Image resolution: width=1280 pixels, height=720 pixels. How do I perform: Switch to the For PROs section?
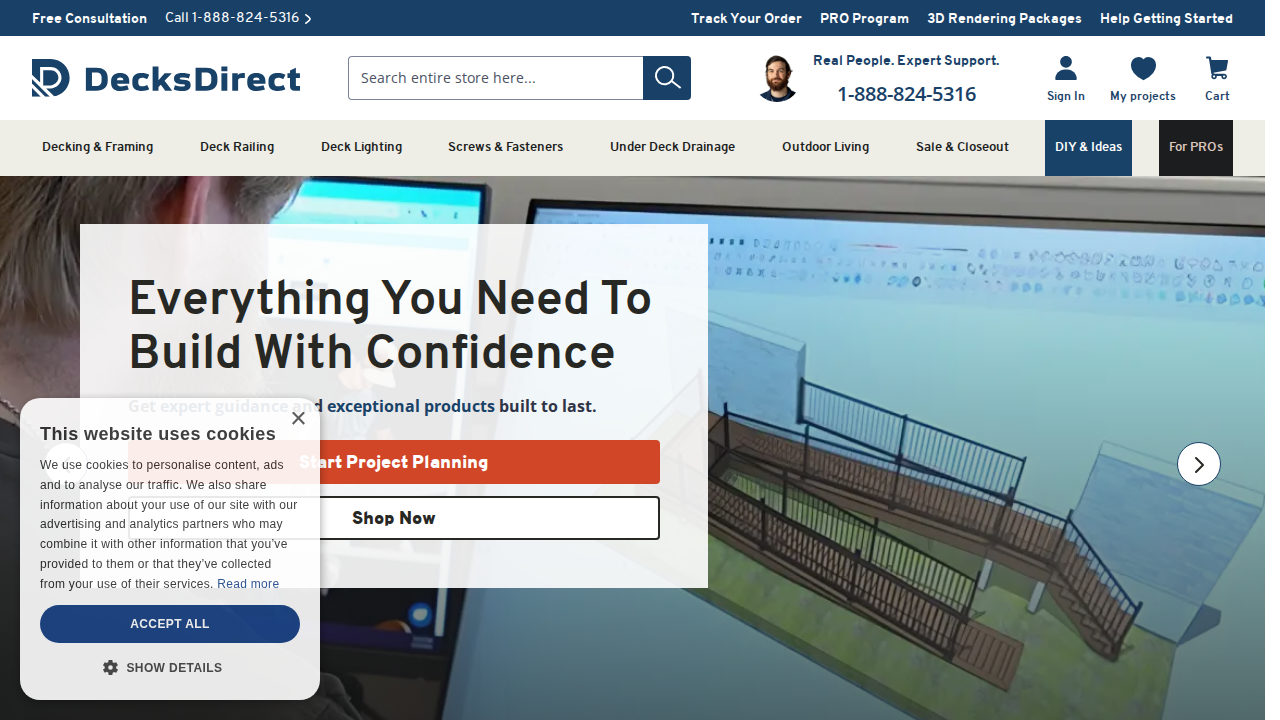[x=1195, y=147]
